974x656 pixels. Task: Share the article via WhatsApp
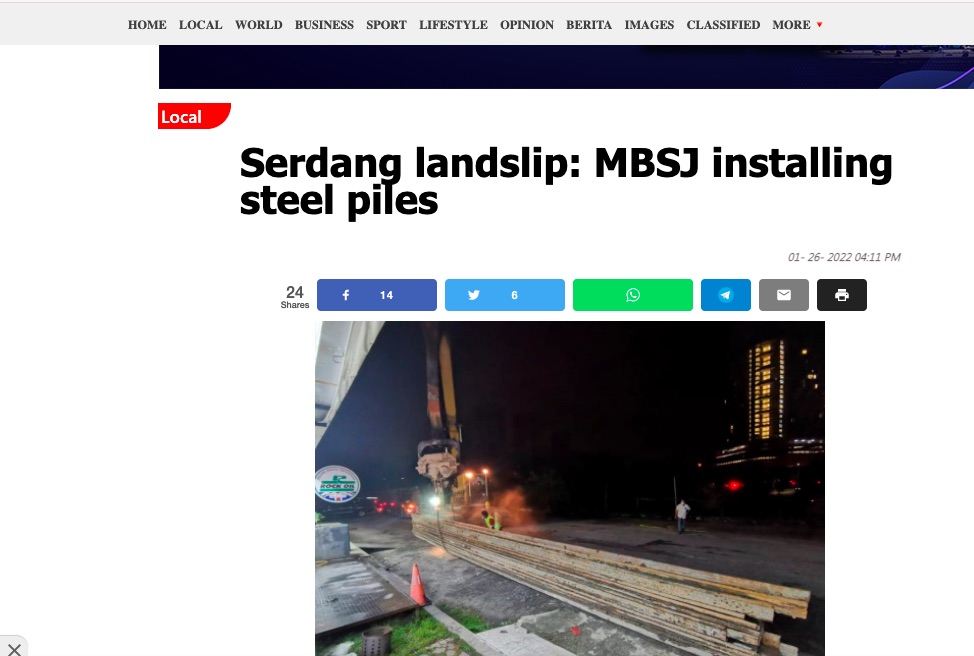[x=632, y=295]
